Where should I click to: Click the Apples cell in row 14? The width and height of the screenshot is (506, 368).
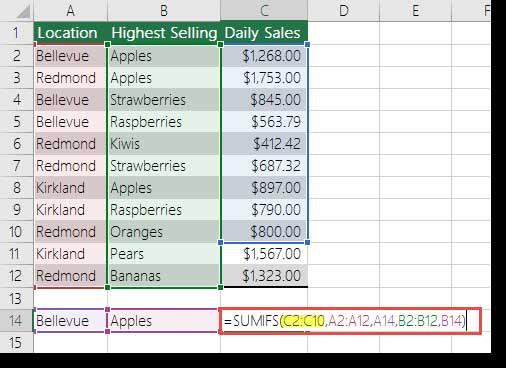[x=164, y=321]
